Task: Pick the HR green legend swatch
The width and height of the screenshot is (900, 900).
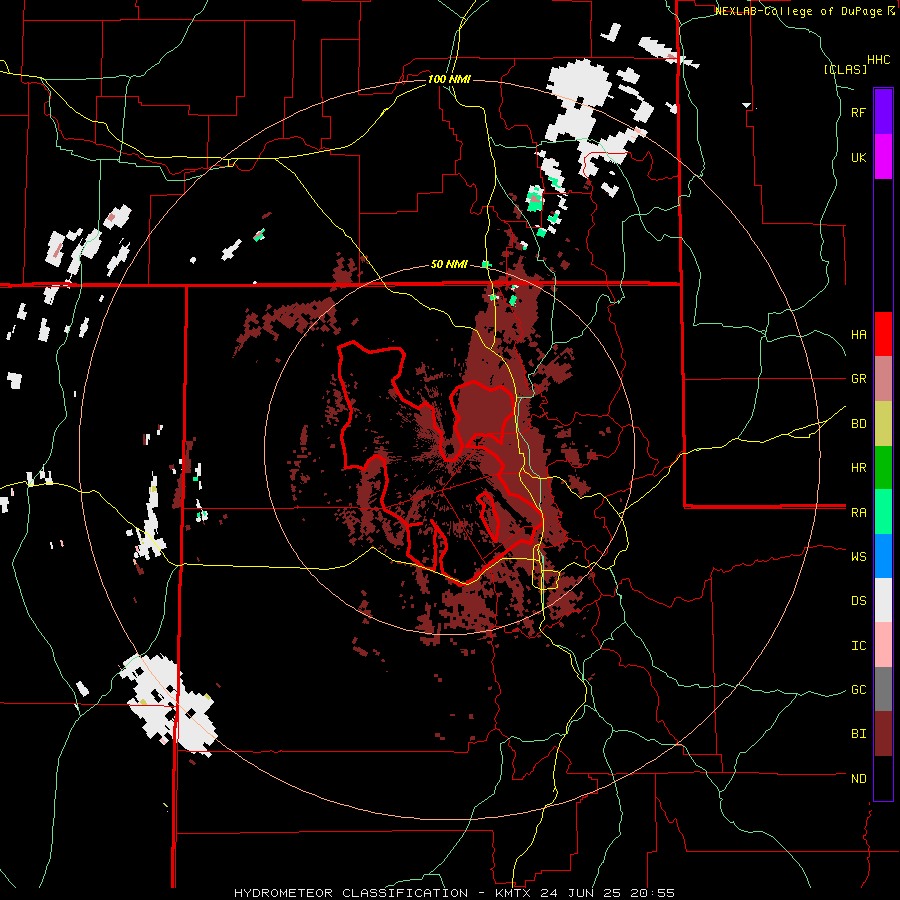Action: [883, 467]
